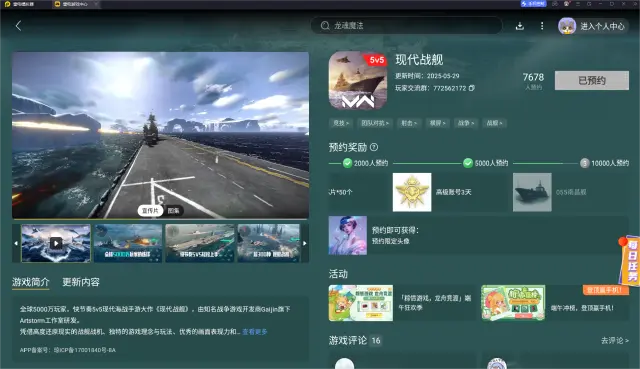Open the 战舰 tag
The width and height of the screenshot is (640, 369).
[x=494, y=123]
